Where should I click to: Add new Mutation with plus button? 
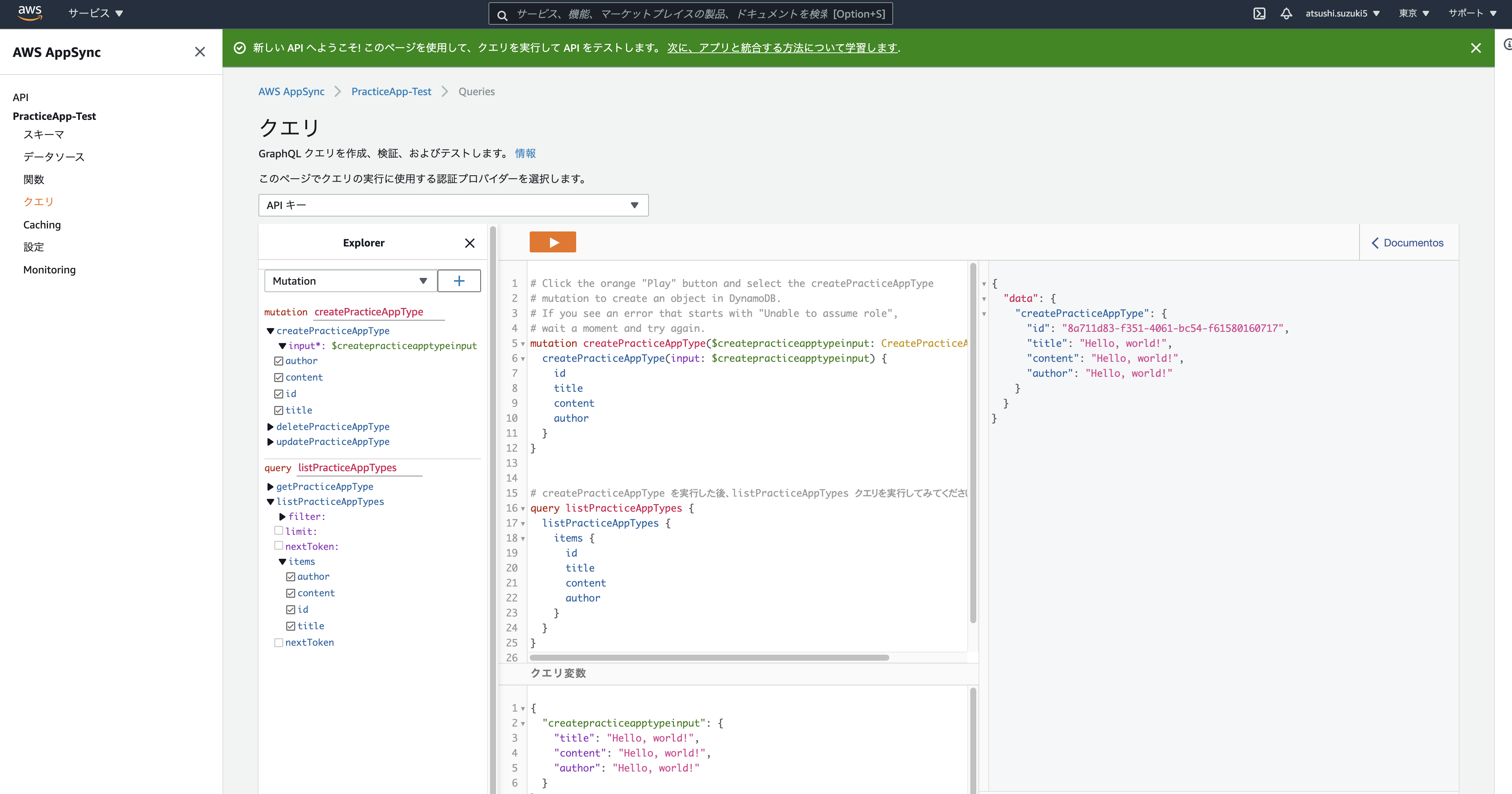point(459,281)
